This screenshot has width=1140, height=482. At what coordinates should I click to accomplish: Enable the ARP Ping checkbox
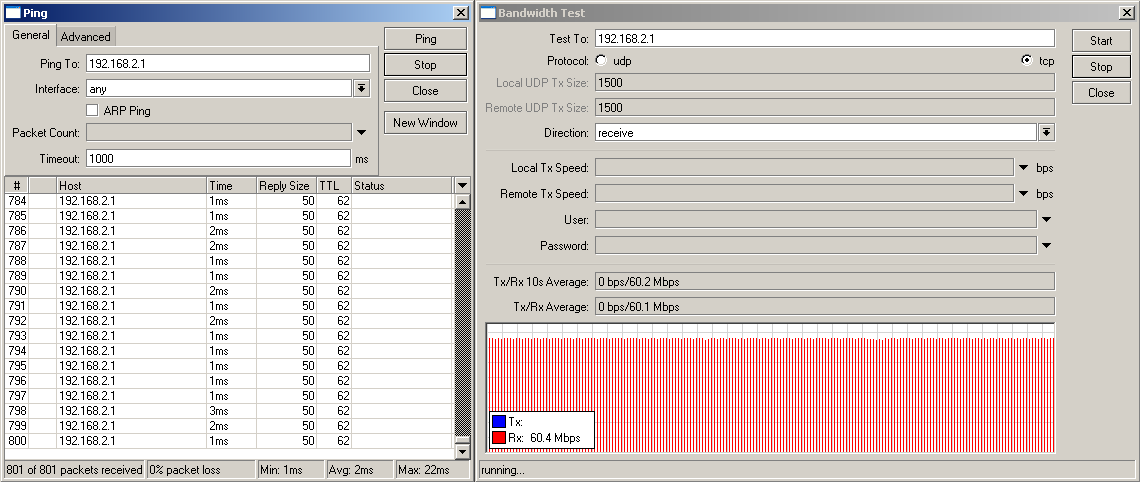point(92,111)
